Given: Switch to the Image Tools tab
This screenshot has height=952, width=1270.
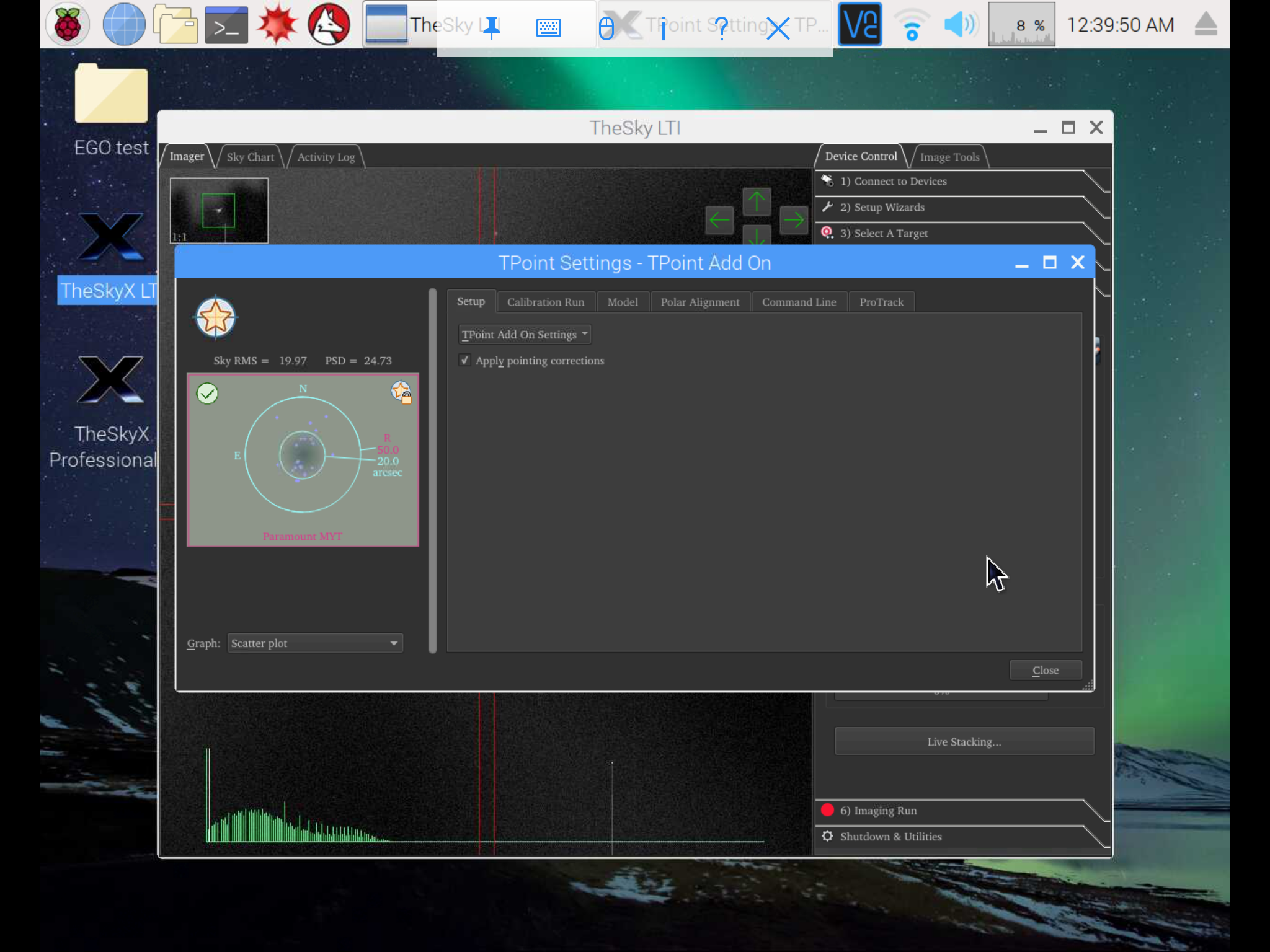Looking at the screenshot, I should click(x=949, y=157).
